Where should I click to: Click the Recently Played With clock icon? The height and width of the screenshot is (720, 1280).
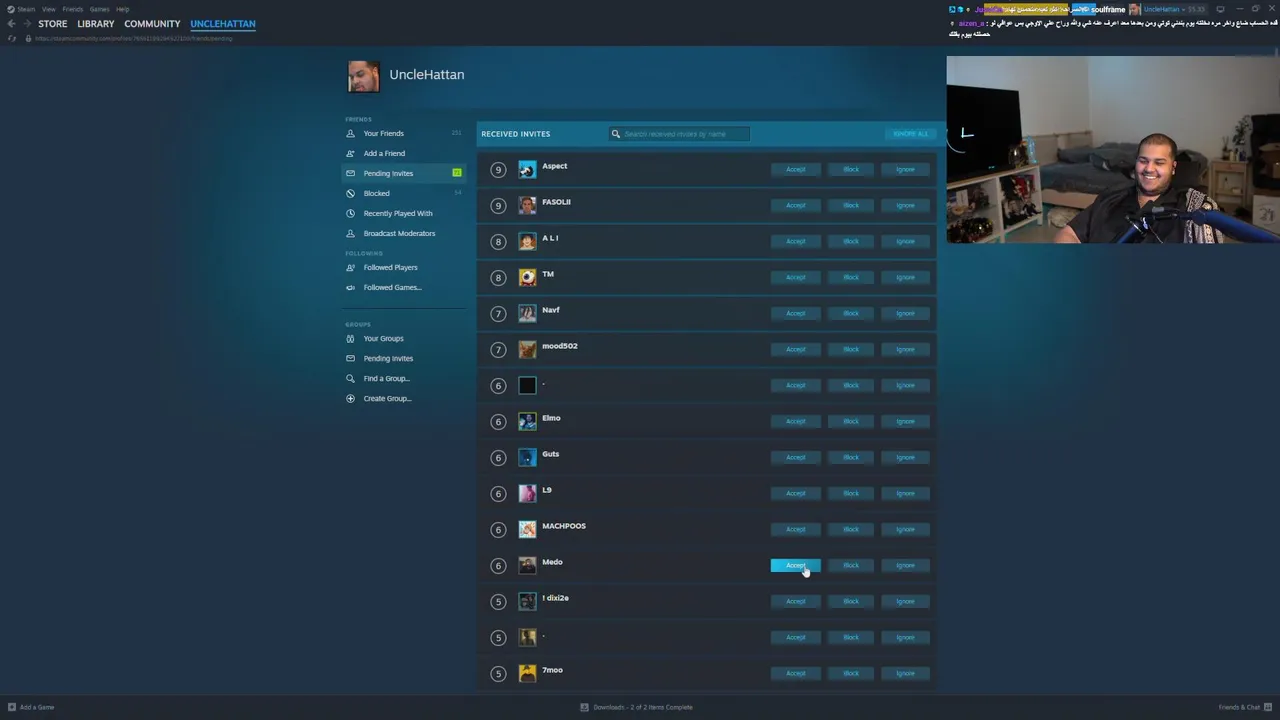coord(350,213)
